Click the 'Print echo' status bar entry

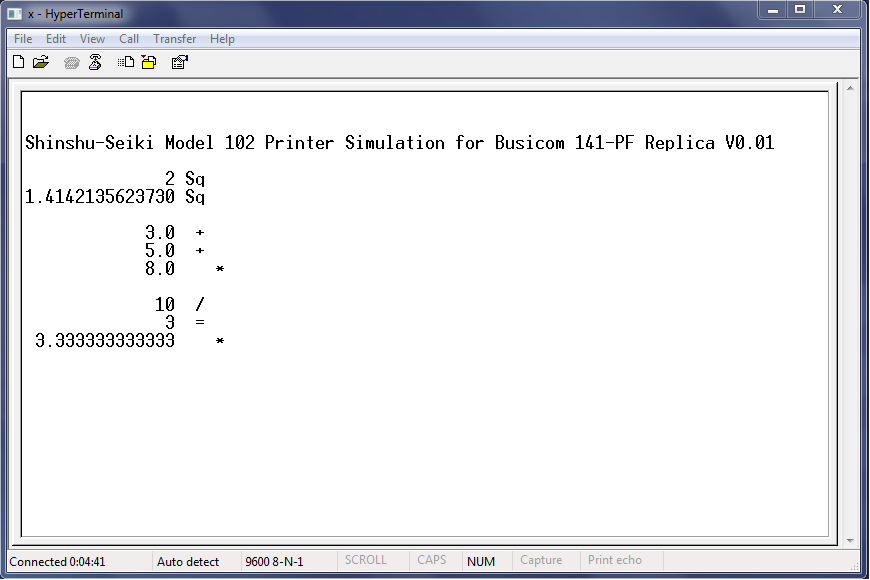615,560
